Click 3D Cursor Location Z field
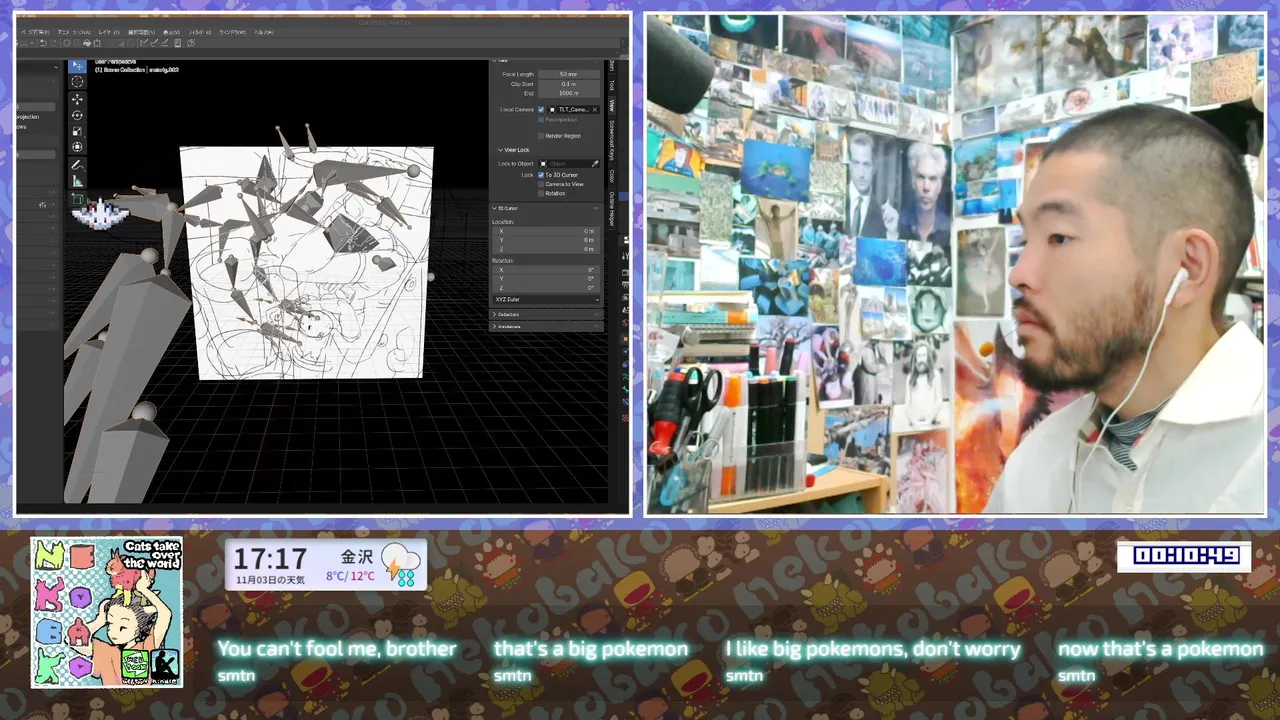 [546, 249]
